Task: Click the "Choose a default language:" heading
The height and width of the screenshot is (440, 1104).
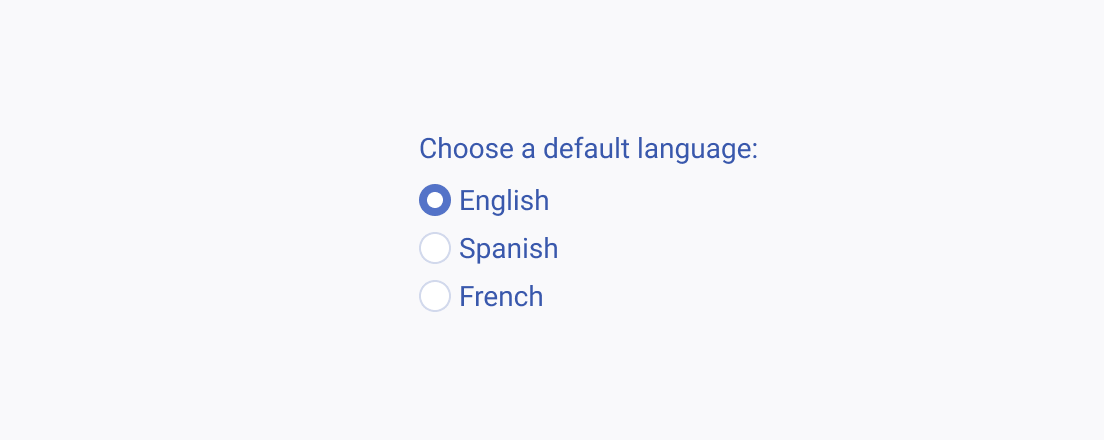Action: point(588,149)
